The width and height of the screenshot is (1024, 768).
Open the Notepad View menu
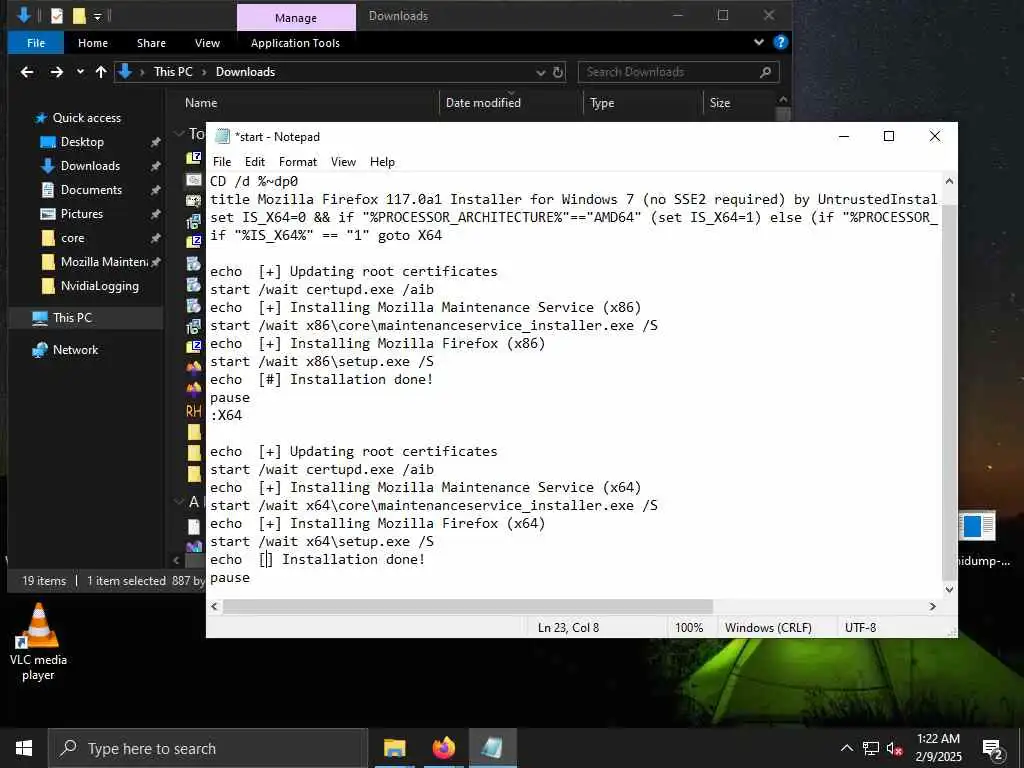pyautogui.click(x=343, y=161)
